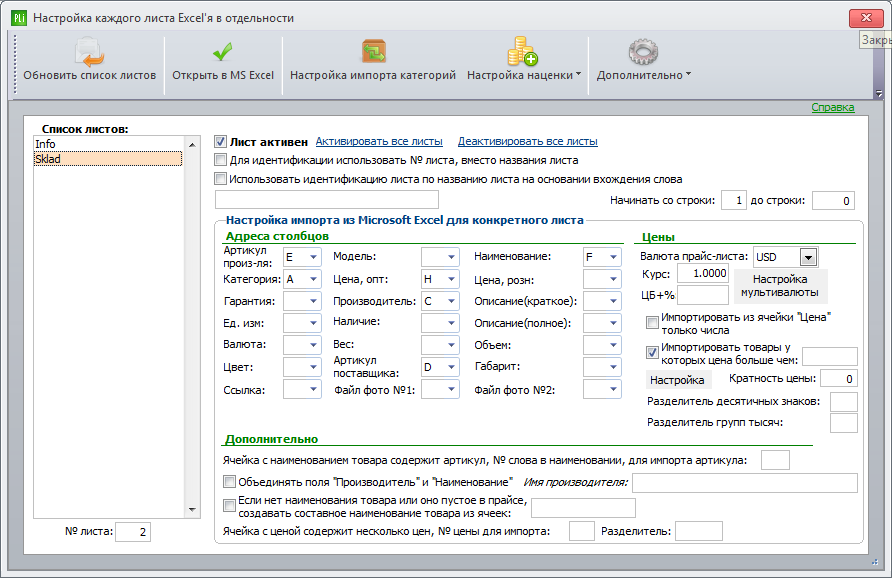This screenshot has height=578, width=892.
Task: Click the decimal separator input field
Action: coord(844,402)
